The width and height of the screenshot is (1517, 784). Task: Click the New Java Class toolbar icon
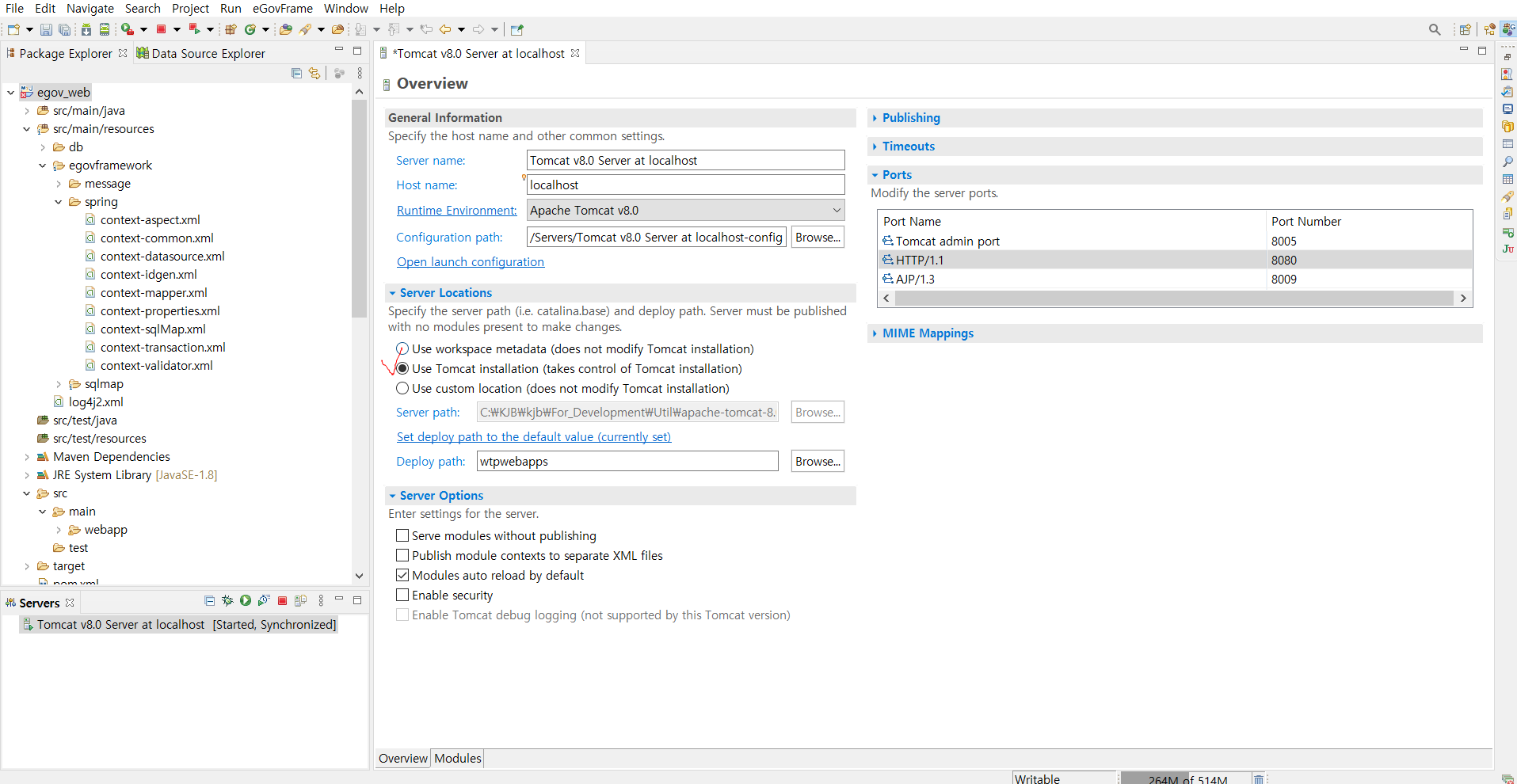[250, 29]
